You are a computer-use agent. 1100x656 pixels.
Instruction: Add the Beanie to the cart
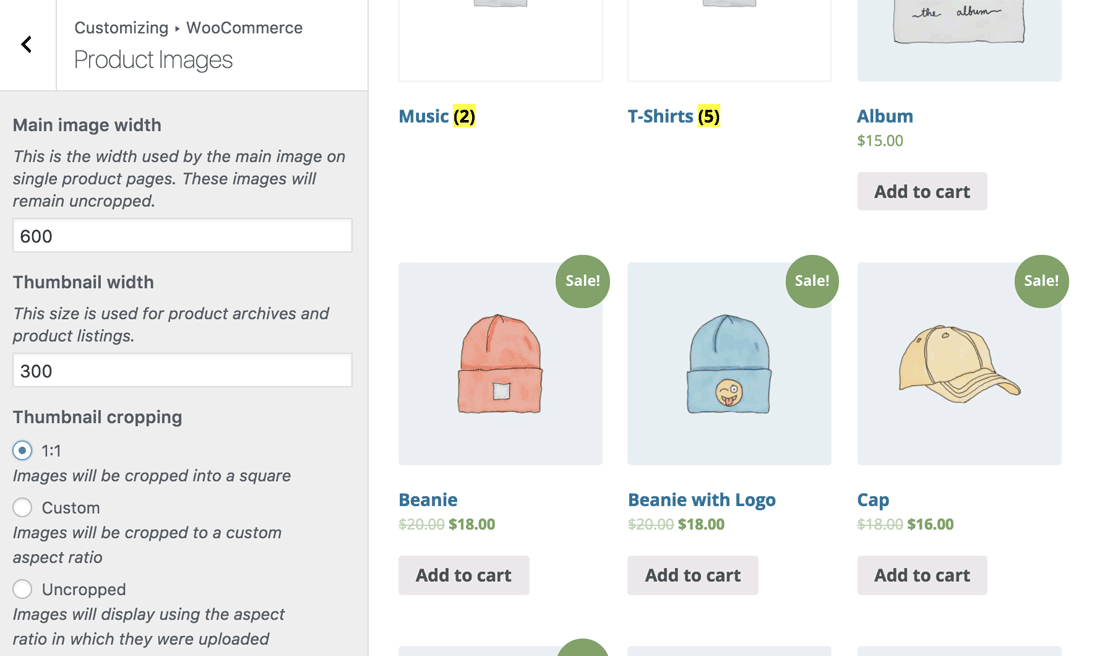463,575
